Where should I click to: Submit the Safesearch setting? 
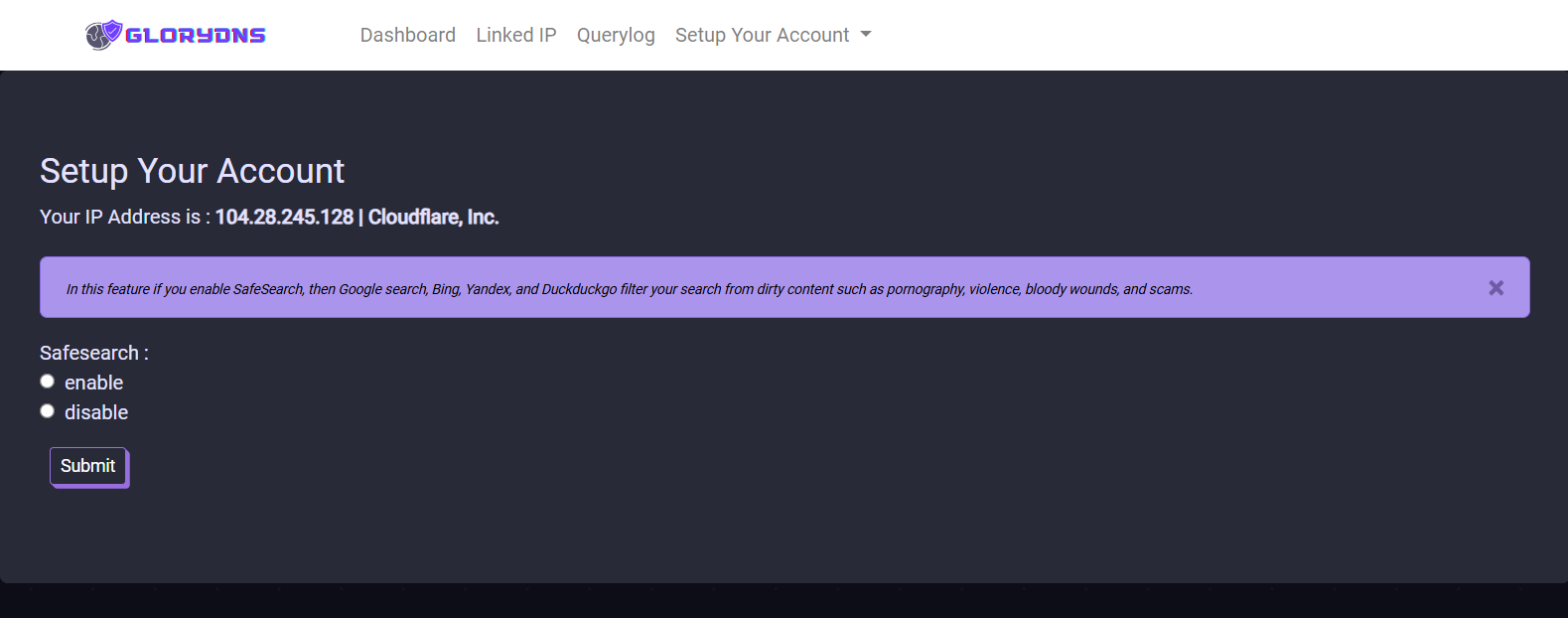click(88, 466)
